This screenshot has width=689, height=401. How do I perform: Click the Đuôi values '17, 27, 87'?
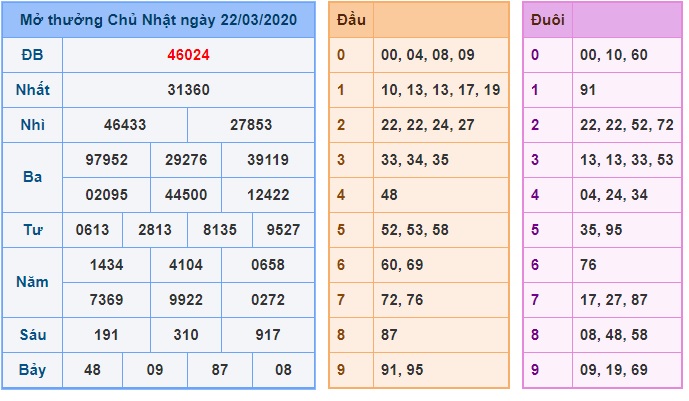tap(614, 300)
